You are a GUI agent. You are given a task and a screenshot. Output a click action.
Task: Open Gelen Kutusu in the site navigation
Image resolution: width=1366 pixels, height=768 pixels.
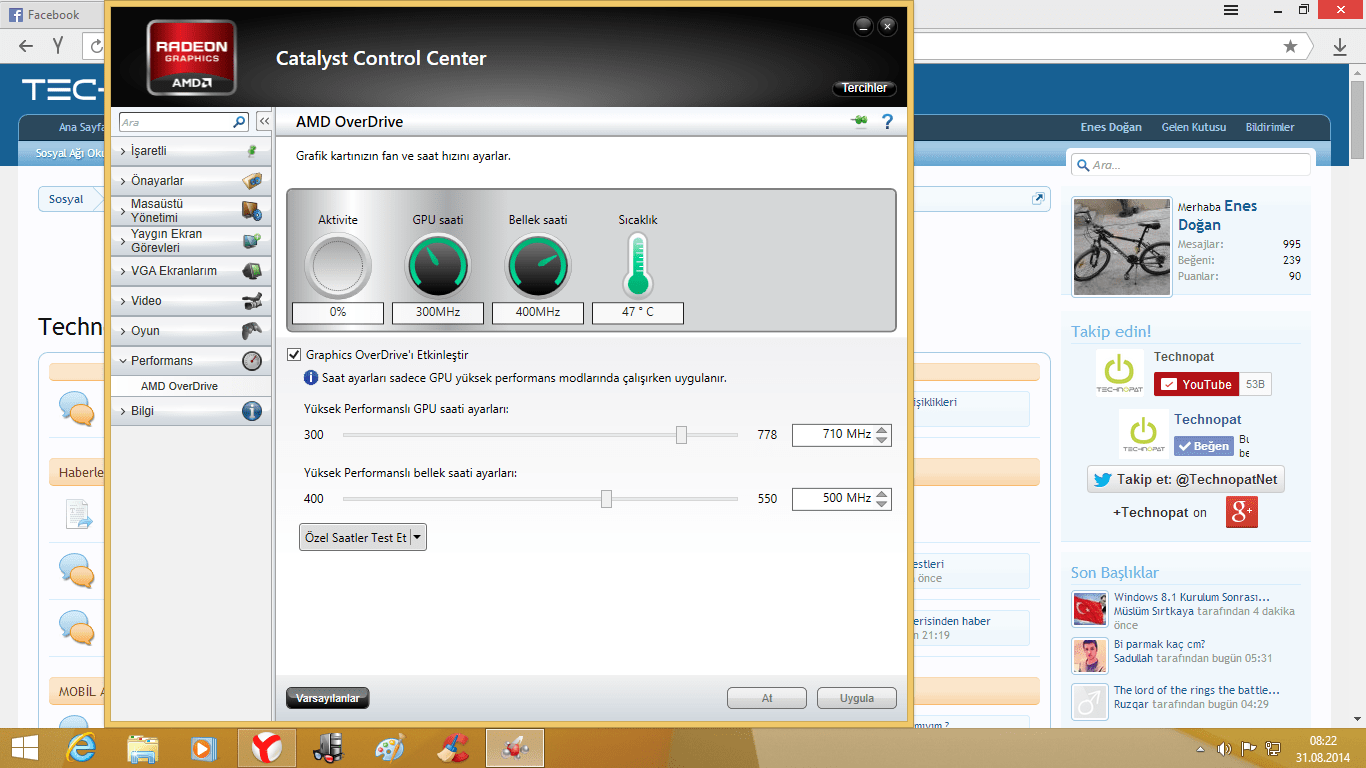click(x=1193, y=127)
